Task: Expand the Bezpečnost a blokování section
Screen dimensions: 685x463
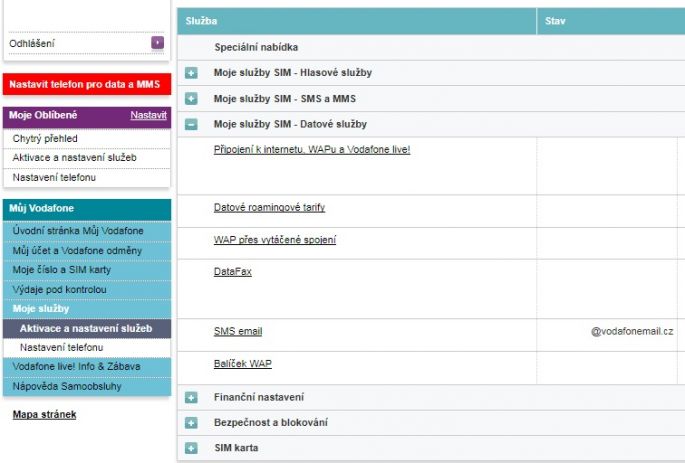Action: pos(191,423)
